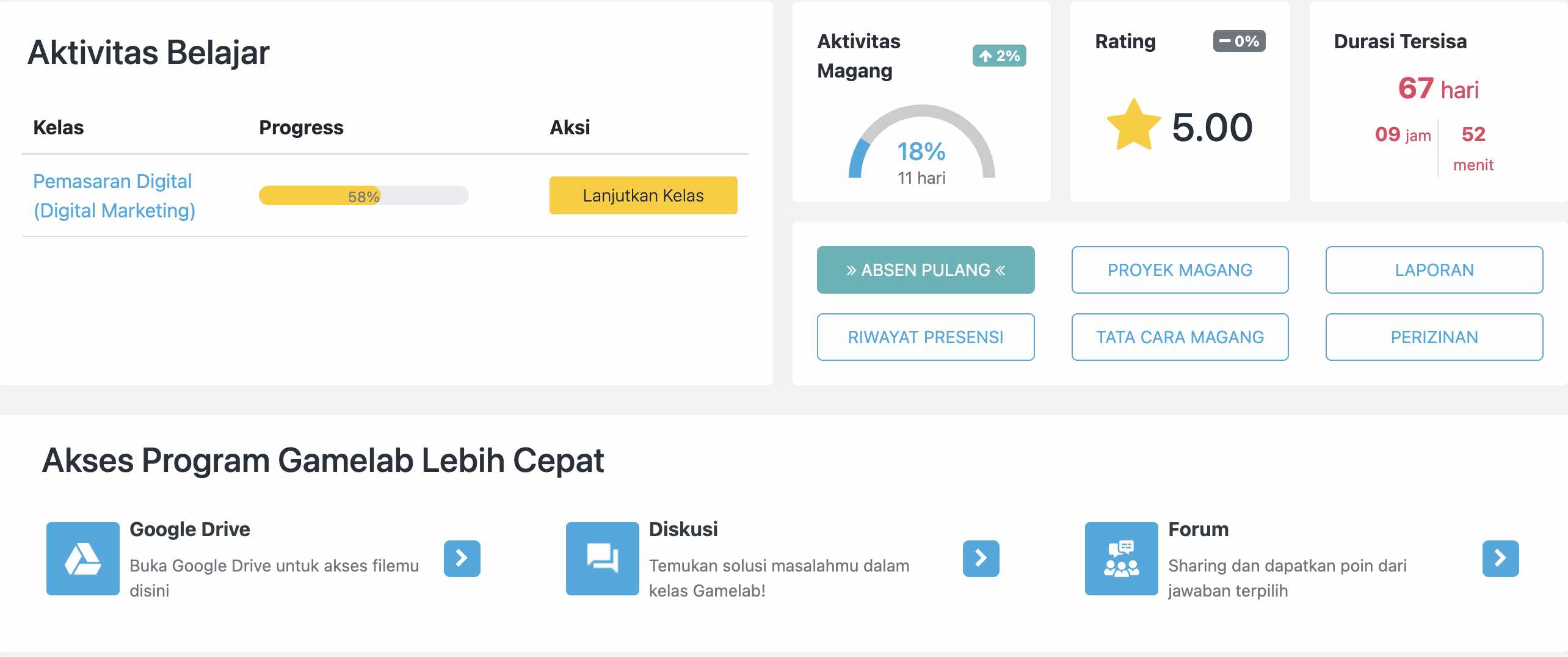Open the Perizinan section
This screenshot has height=657, width=1568.
pos(1434,336)
